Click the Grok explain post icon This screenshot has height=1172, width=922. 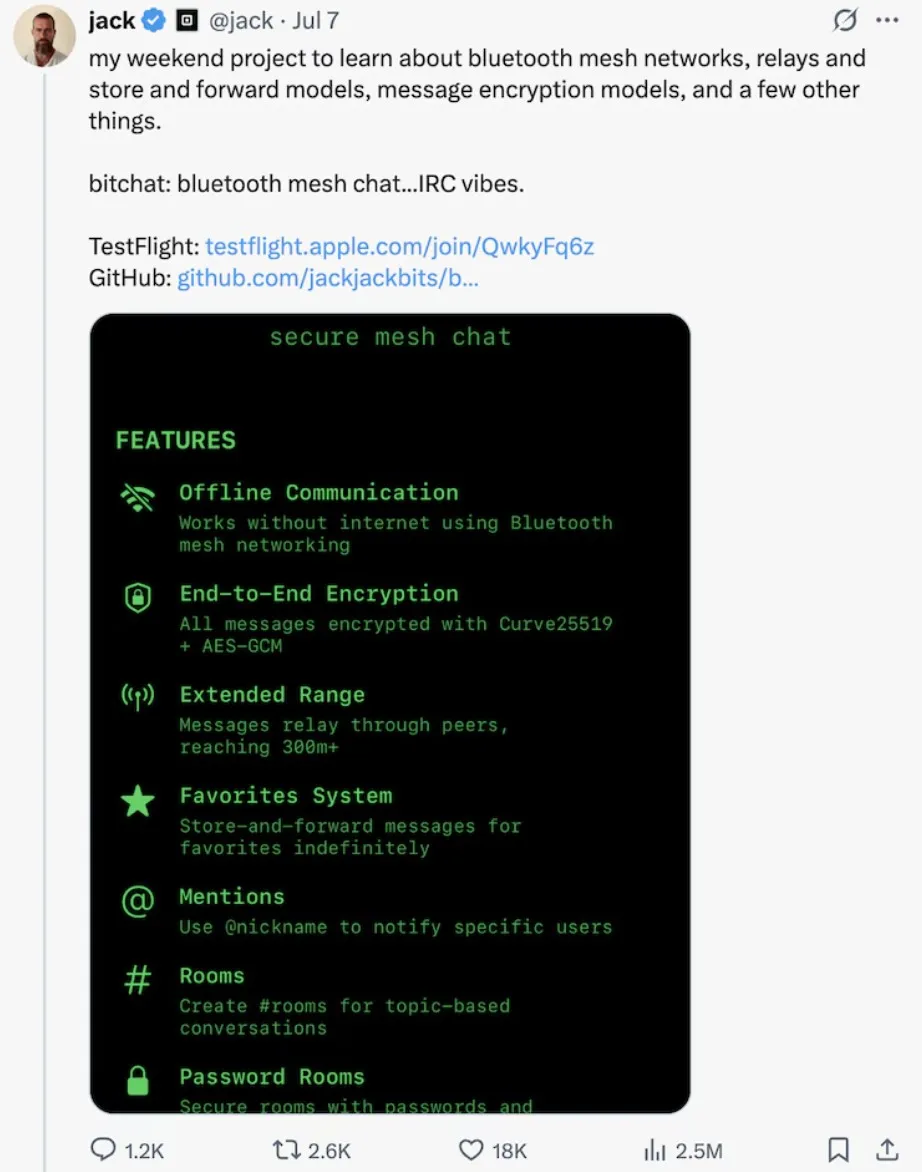click(845, 20)
